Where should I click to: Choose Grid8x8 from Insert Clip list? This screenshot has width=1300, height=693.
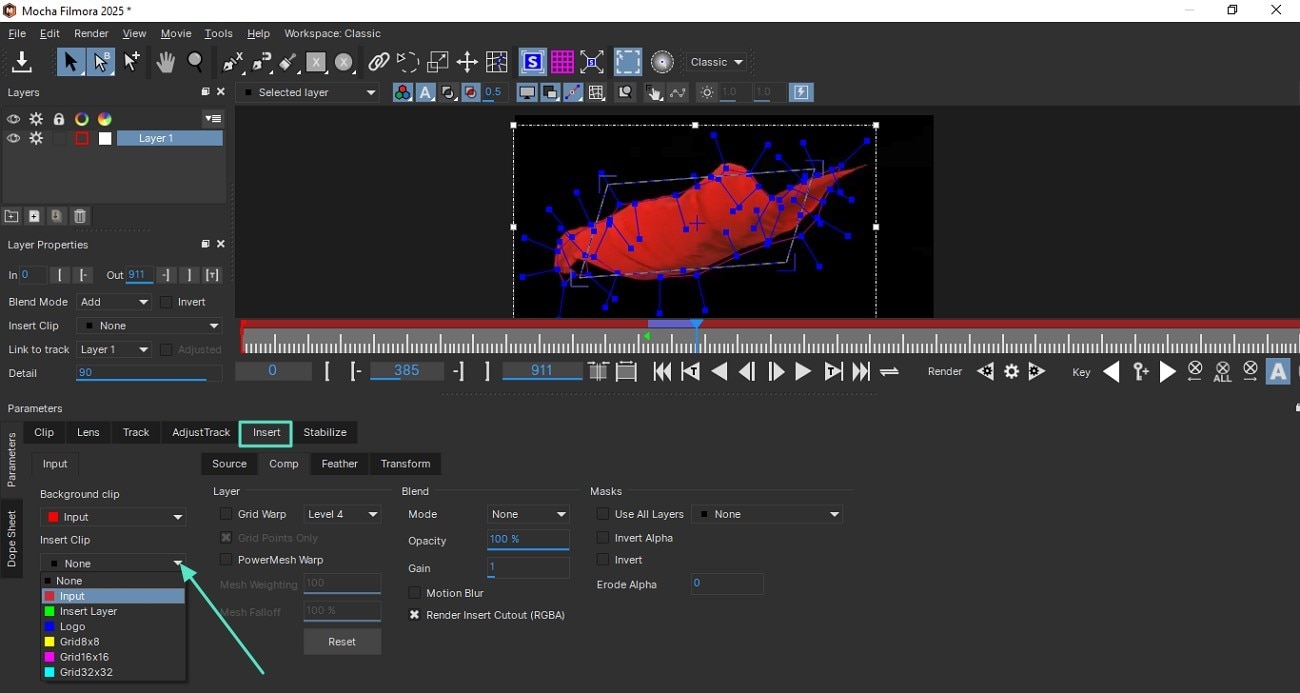point(113,642)
